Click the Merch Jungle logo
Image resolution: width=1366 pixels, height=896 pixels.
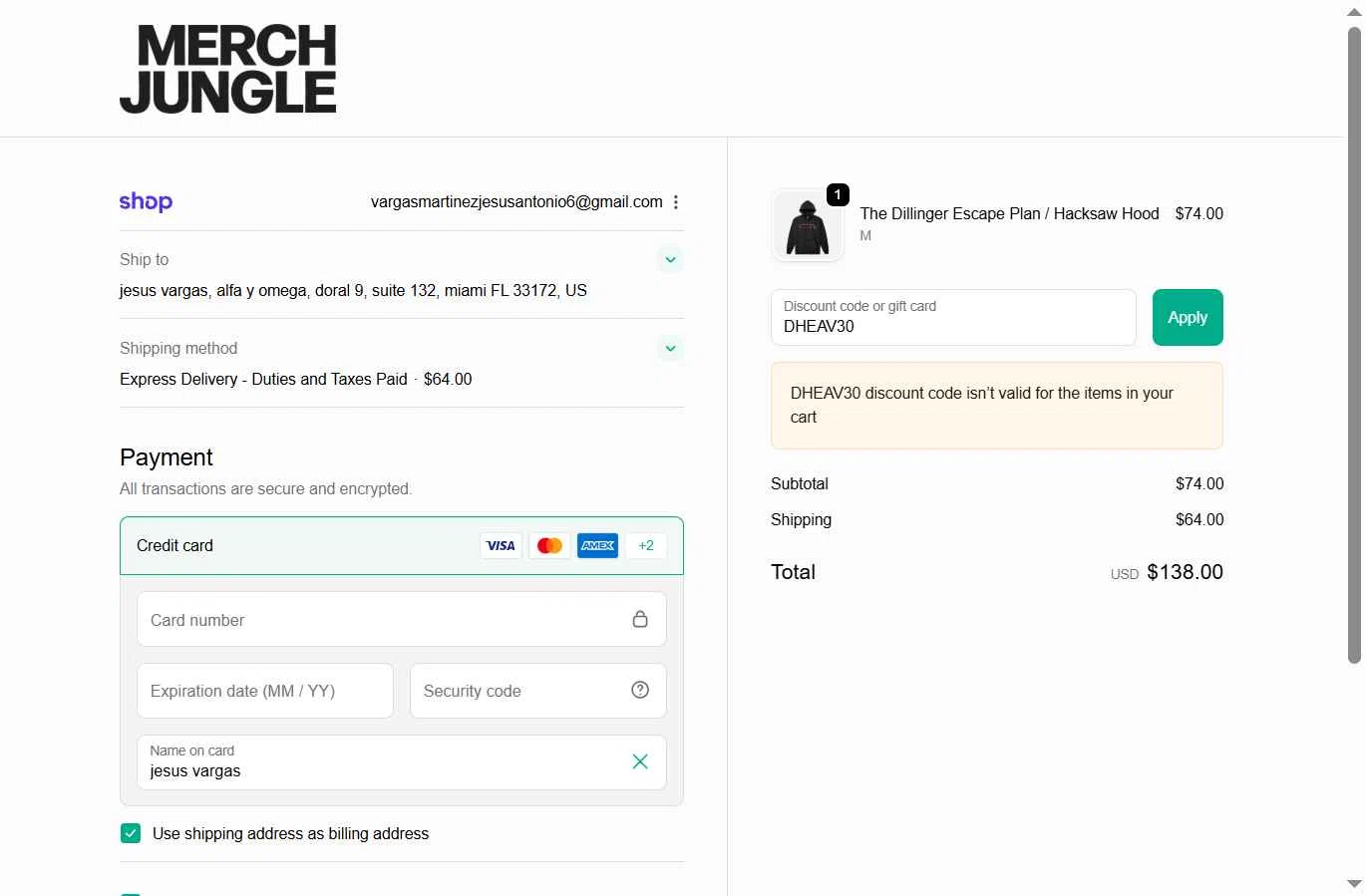click(x=227, y=70)
